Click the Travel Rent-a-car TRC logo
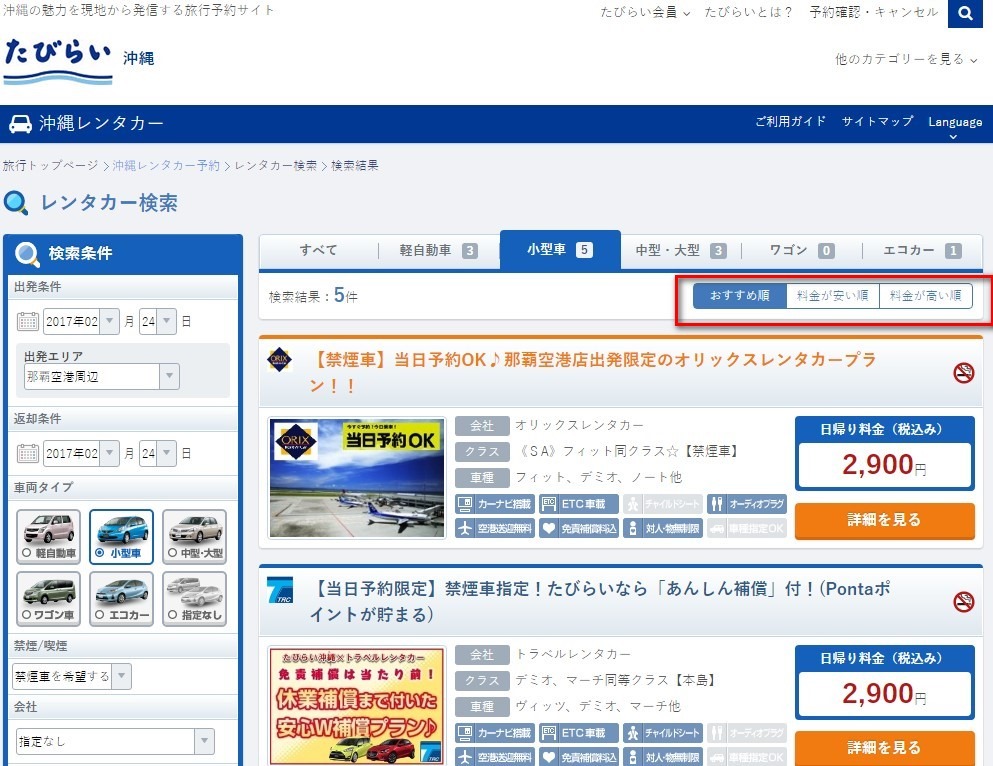 [281, 590]
